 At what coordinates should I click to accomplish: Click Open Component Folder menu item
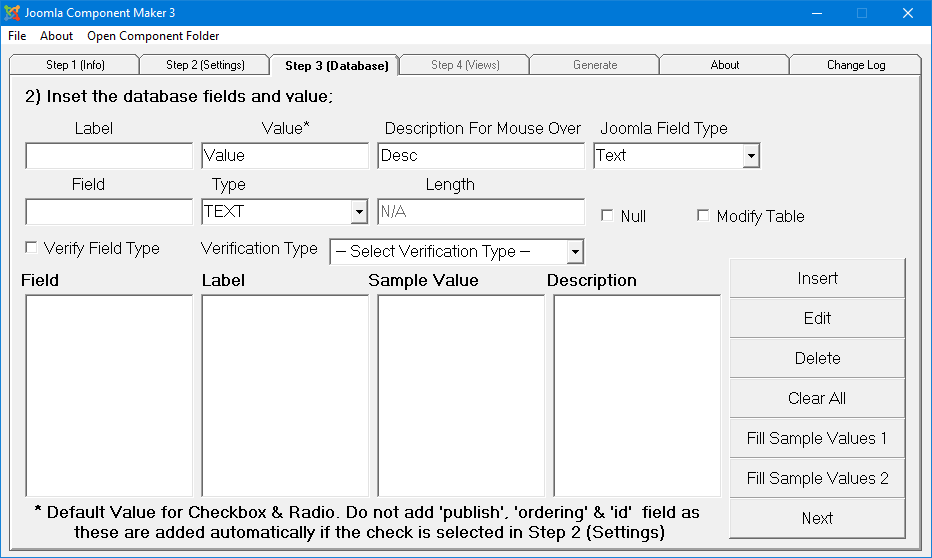pos(153,36)
